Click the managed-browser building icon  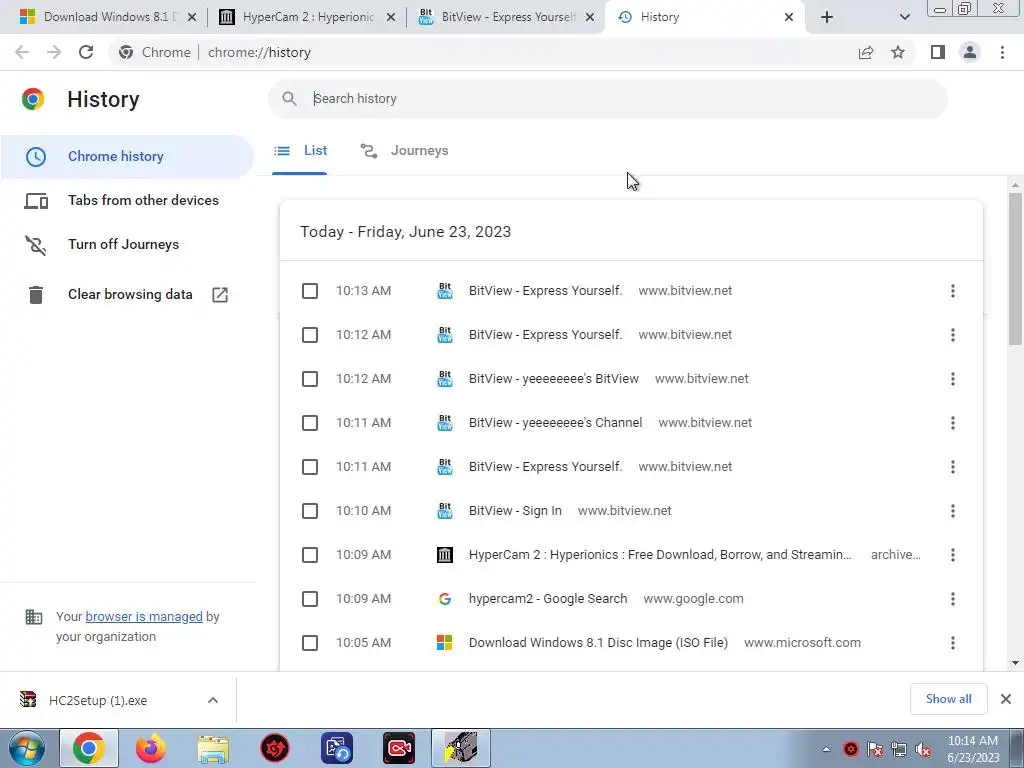(33, 617)
